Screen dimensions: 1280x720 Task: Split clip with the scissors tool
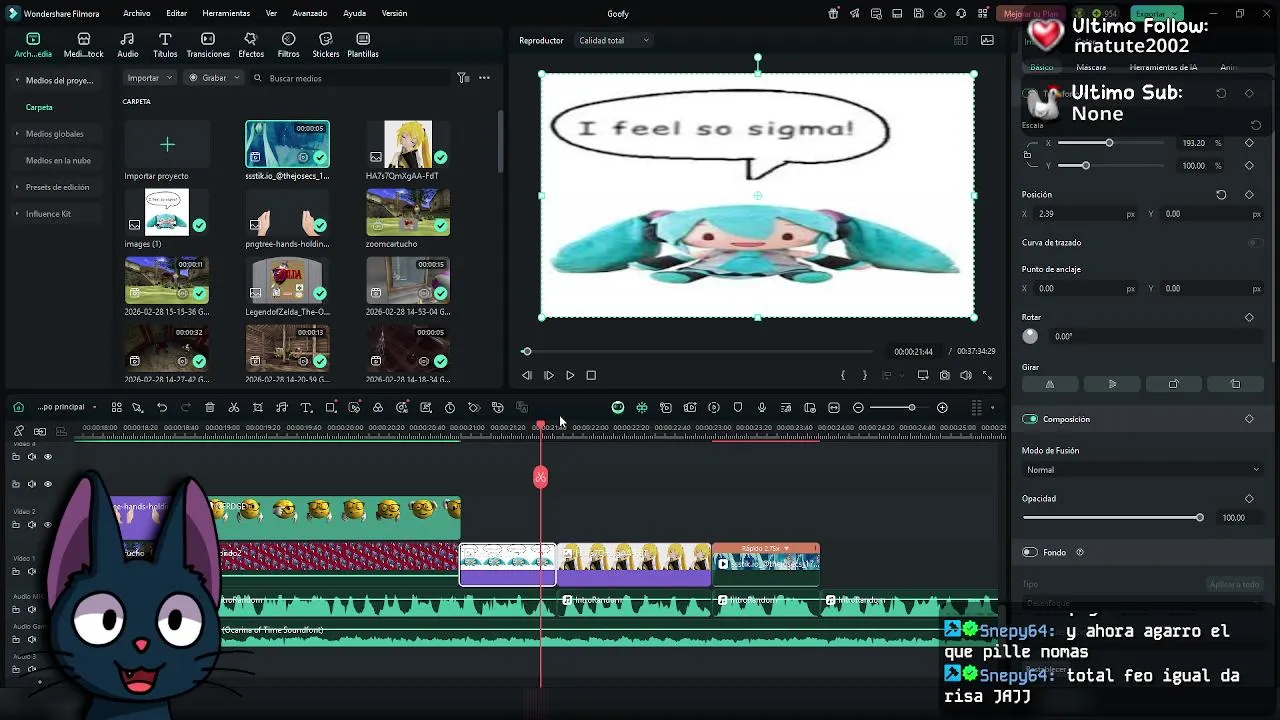pos(234,408)
